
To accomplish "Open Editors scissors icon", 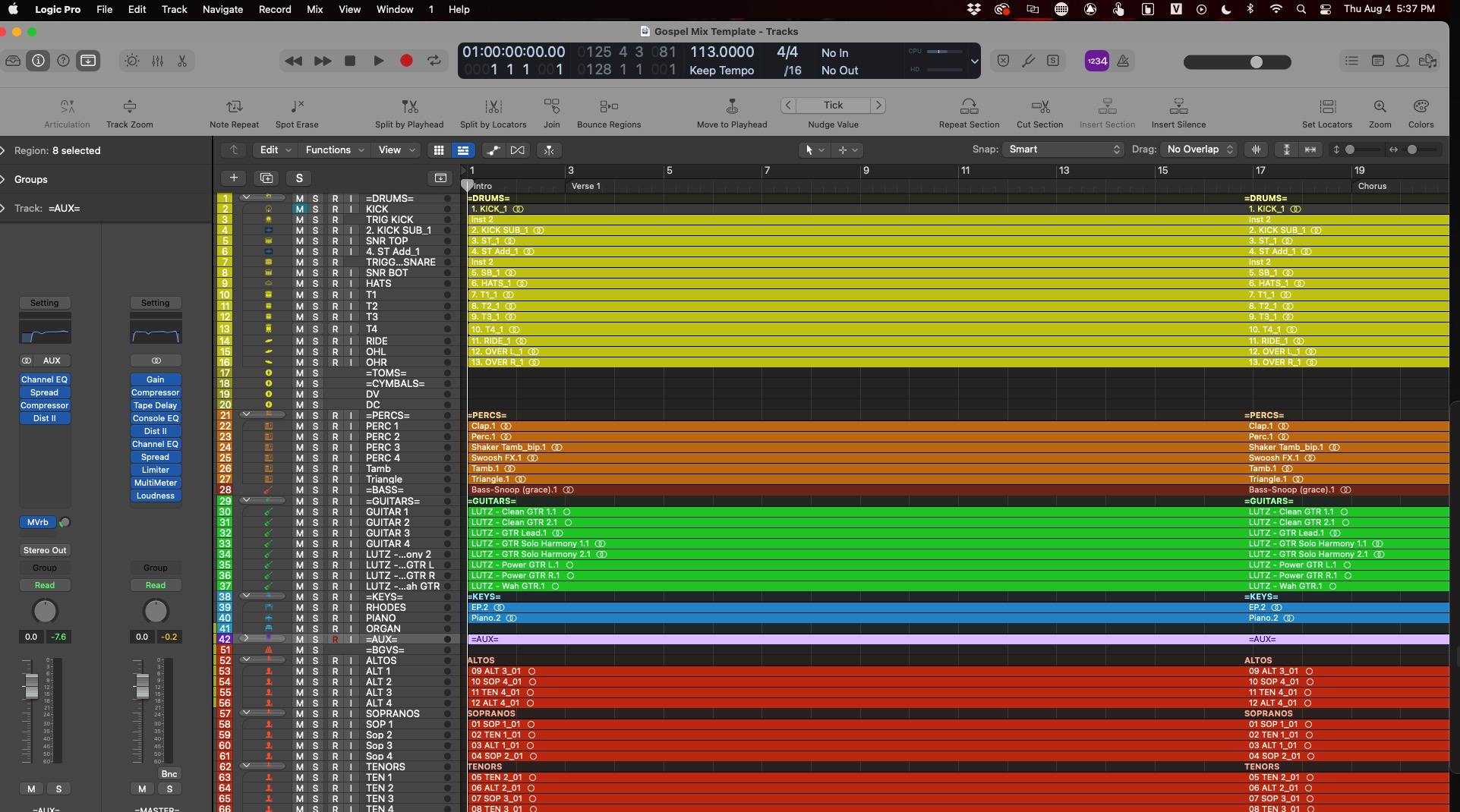I will [182, 61].
